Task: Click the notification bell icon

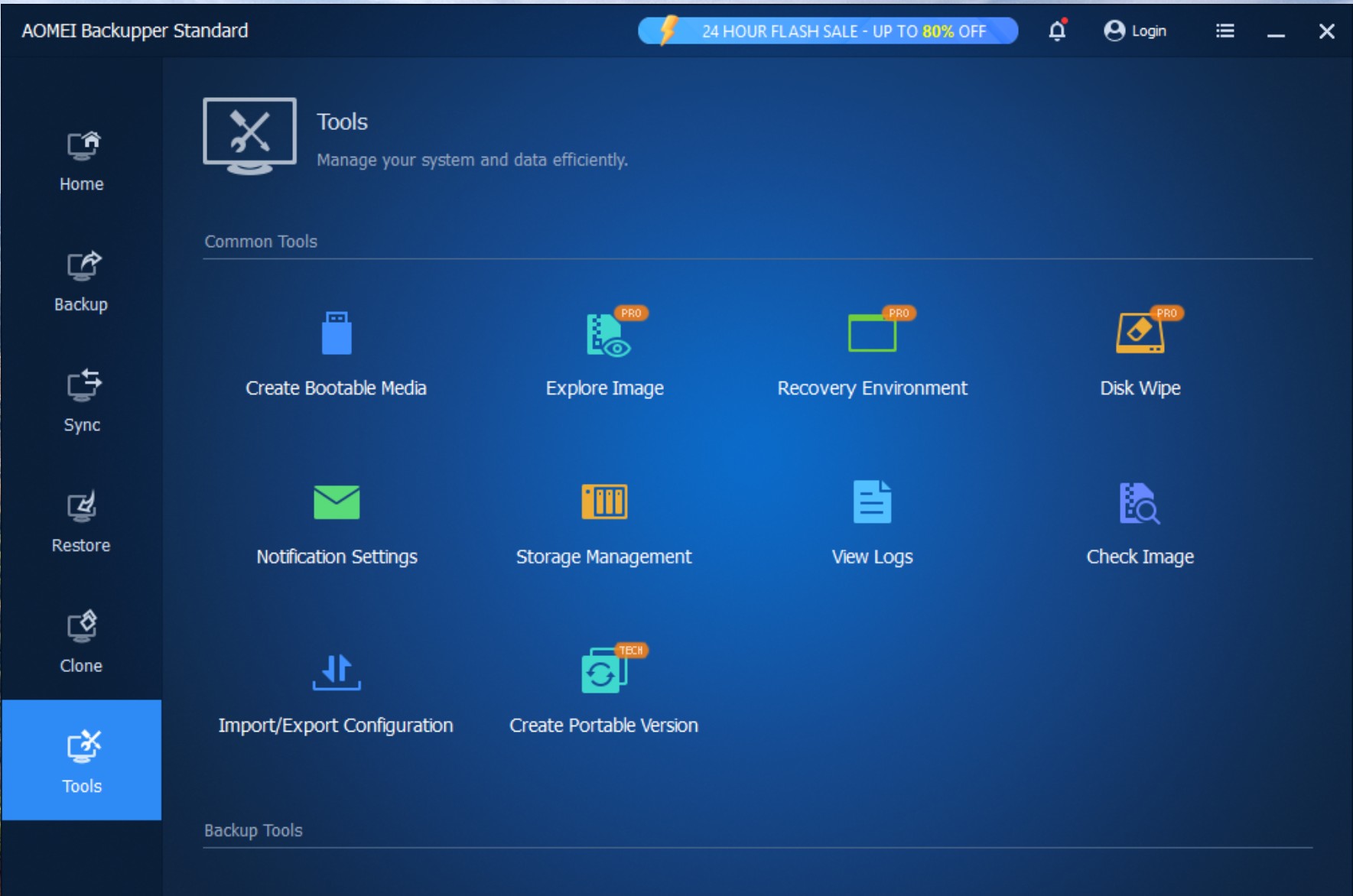Action: [x=1057, y=31]
